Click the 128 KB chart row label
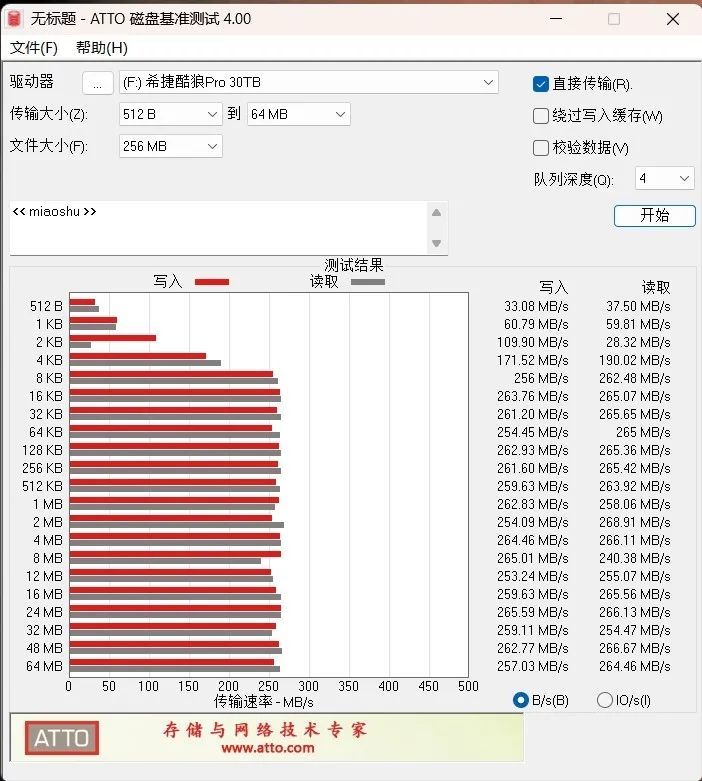The width and height of the screenshot is (702, 781). point(42,450)
